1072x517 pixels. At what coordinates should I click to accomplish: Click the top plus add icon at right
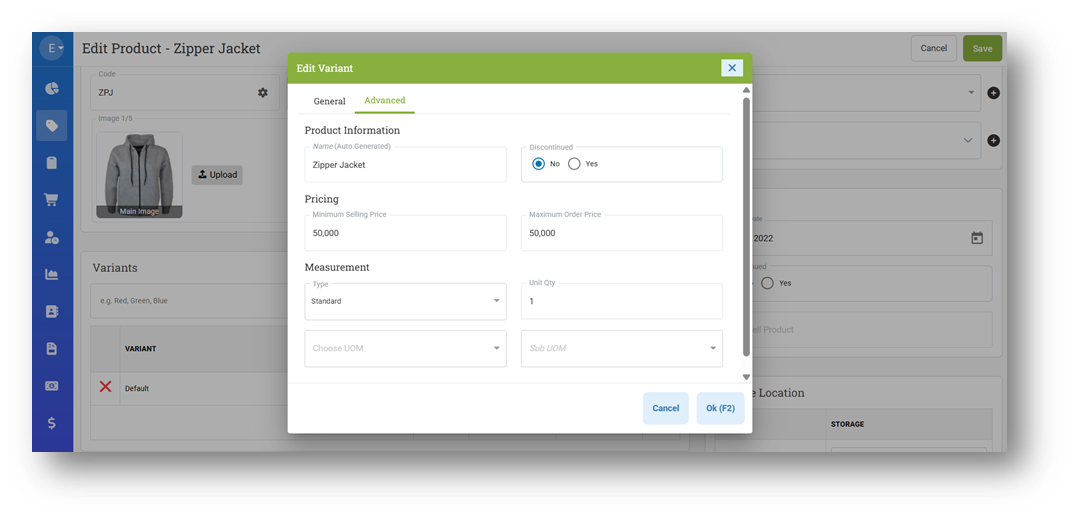point(993,93)
